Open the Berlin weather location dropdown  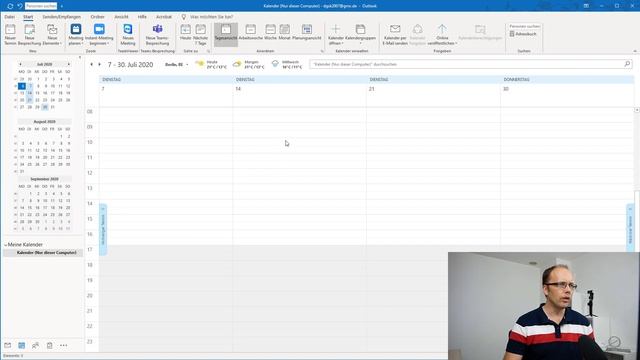pyautogui.click(x=177, y=64)
